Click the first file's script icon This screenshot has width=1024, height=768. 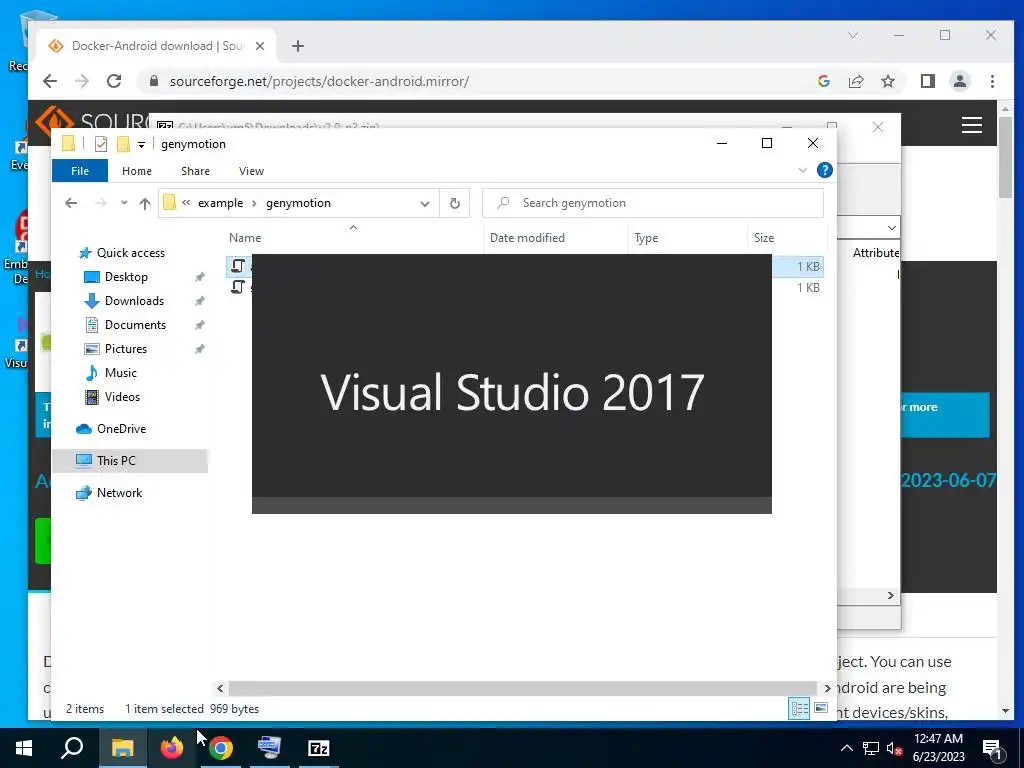coord(238,266)
